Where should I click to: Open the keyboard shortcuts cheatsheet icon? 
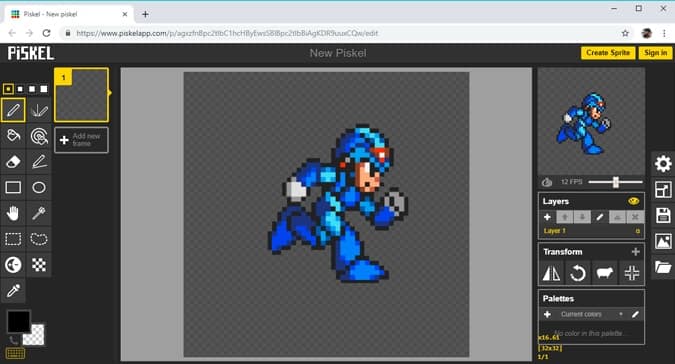15,354
